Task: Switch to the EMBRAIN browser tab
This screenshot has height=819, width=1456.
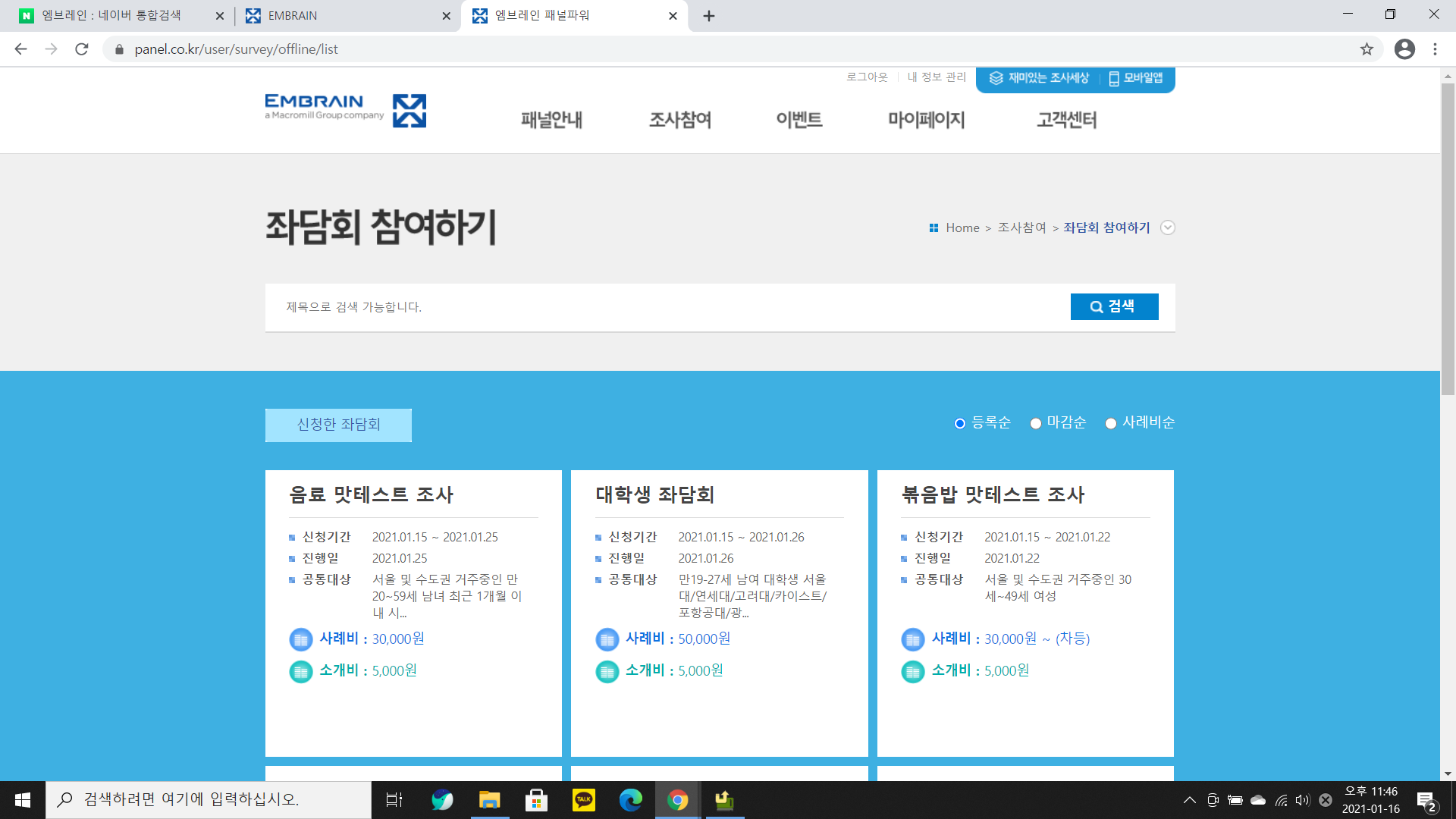Action: (347, 16)
